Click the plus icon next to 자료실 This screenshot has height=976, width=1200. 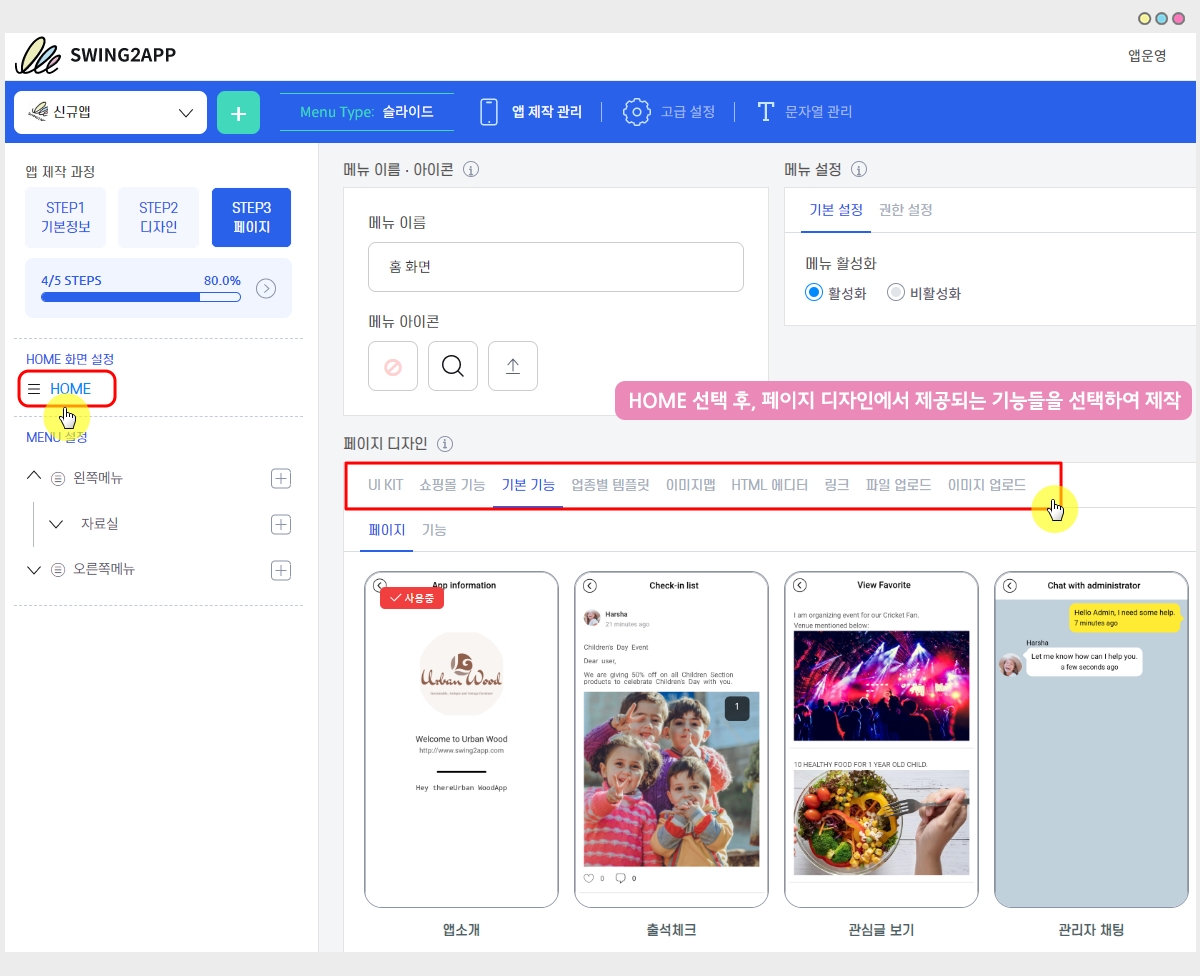coord(281,524)
